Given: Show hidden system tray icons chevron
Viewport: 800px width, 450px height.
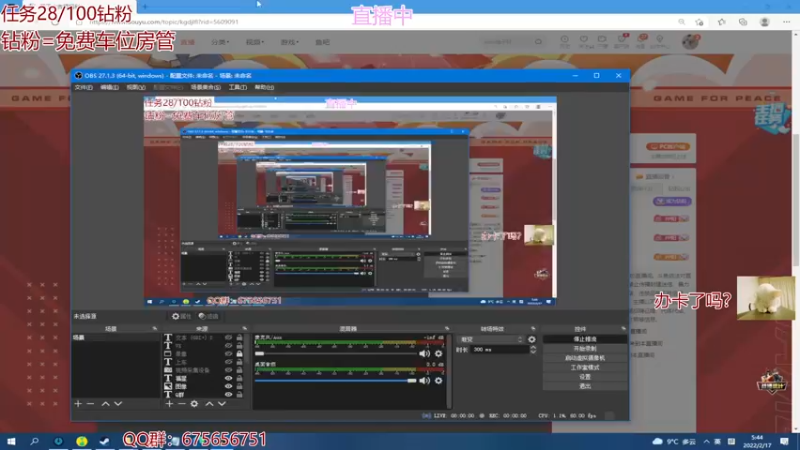Looking at the screenshot, I should click(x=706, y=441).
